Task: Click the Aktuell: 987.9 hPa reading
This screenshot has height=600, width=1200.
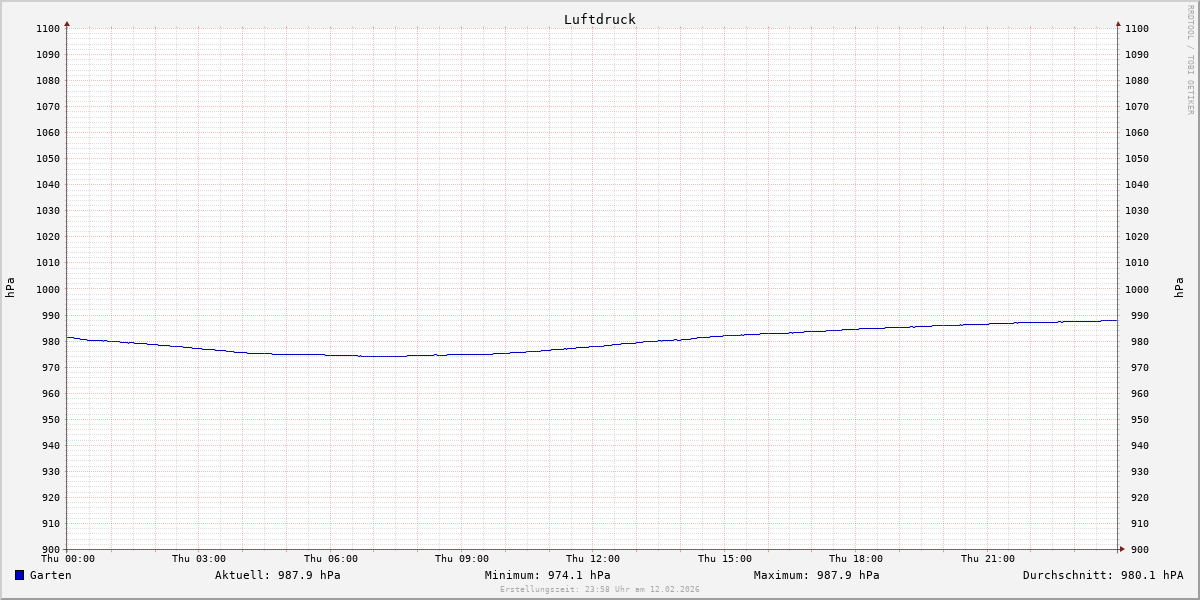Action: pyautogui.click(x=277, y=575)
